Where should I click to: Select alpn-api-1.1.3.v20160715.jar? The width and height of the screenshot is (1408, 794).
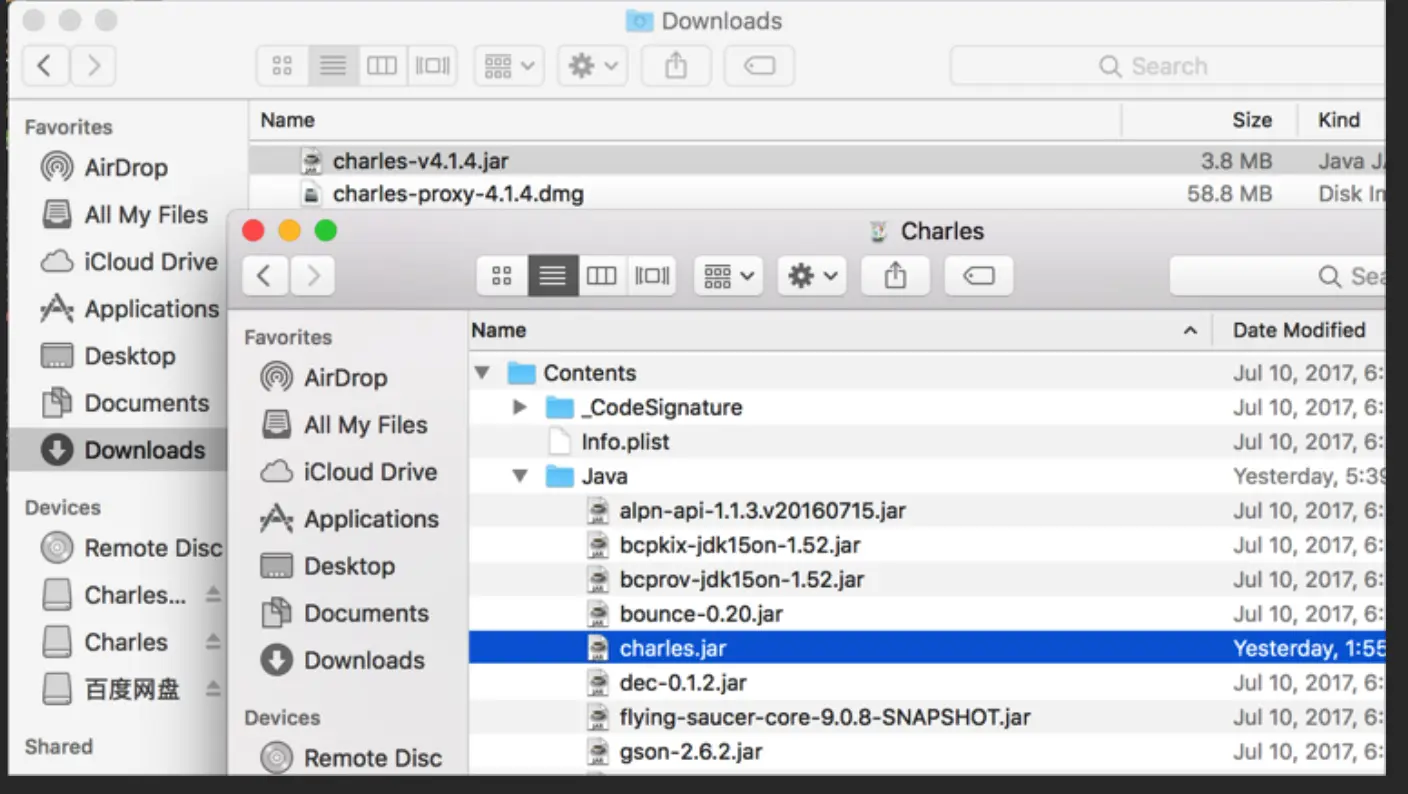click(926, 510)
